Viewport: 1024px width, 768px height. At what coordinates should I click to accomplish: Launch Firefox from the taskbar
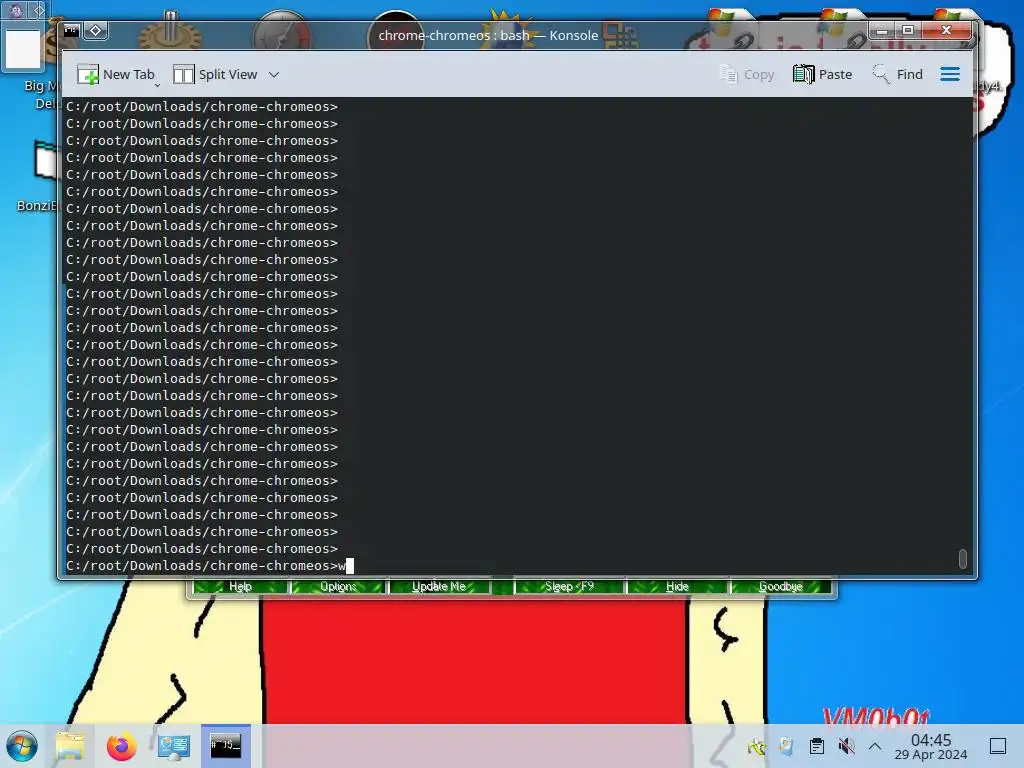[121, 746]
